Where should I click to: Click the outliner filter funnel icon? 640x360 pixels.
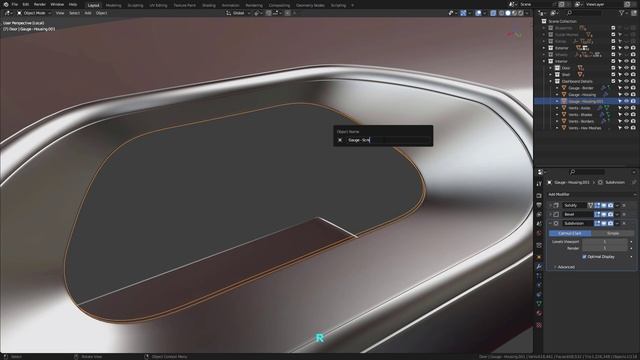point(622,13)
